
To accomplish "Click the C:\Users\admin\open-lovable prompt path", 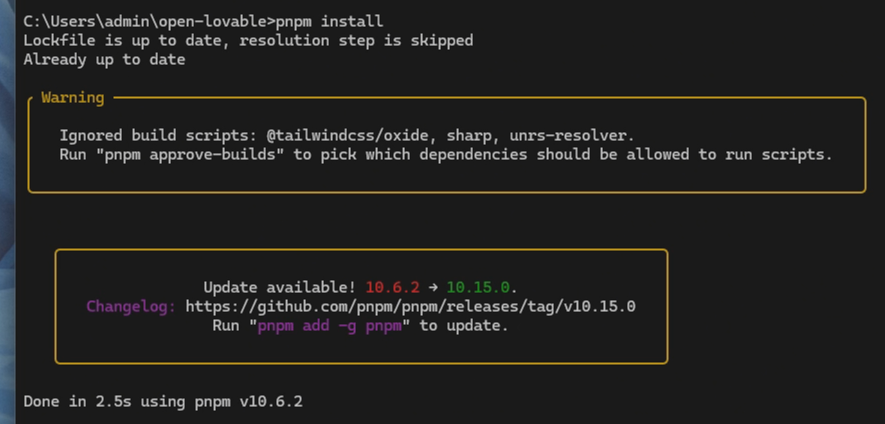I will (x=147, y=21).
